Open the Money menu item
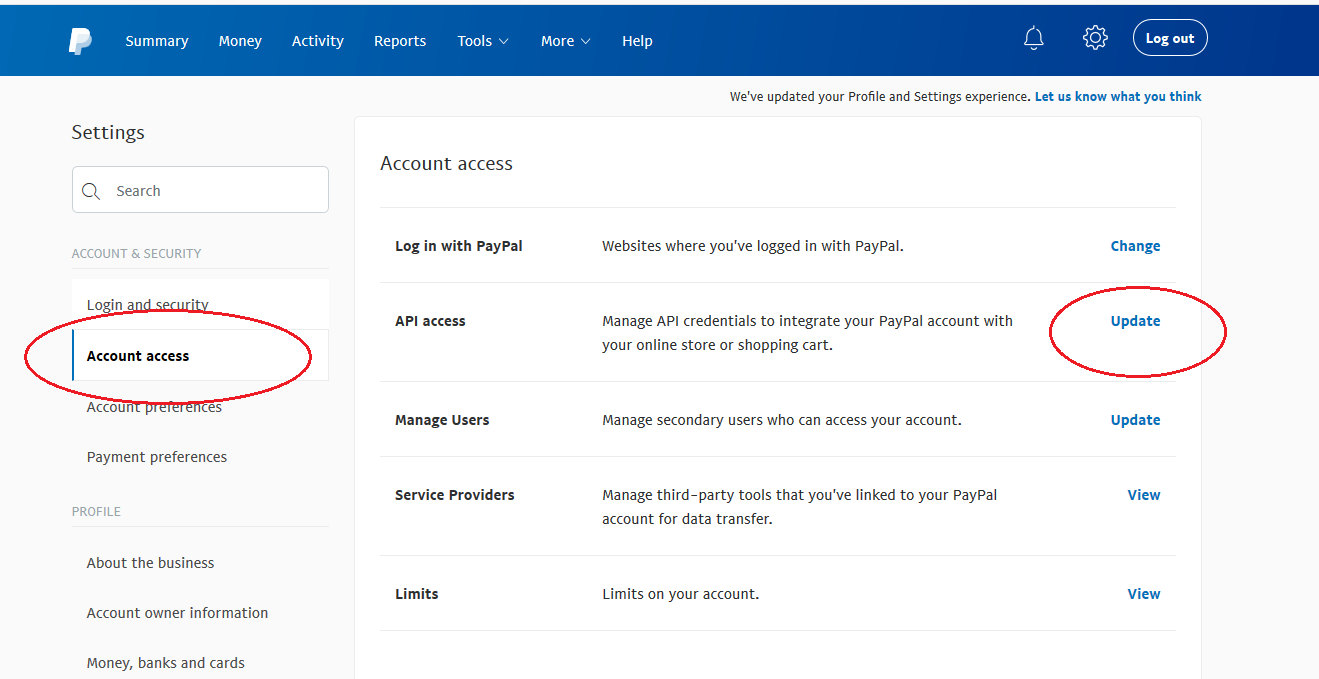 [240, 41]
